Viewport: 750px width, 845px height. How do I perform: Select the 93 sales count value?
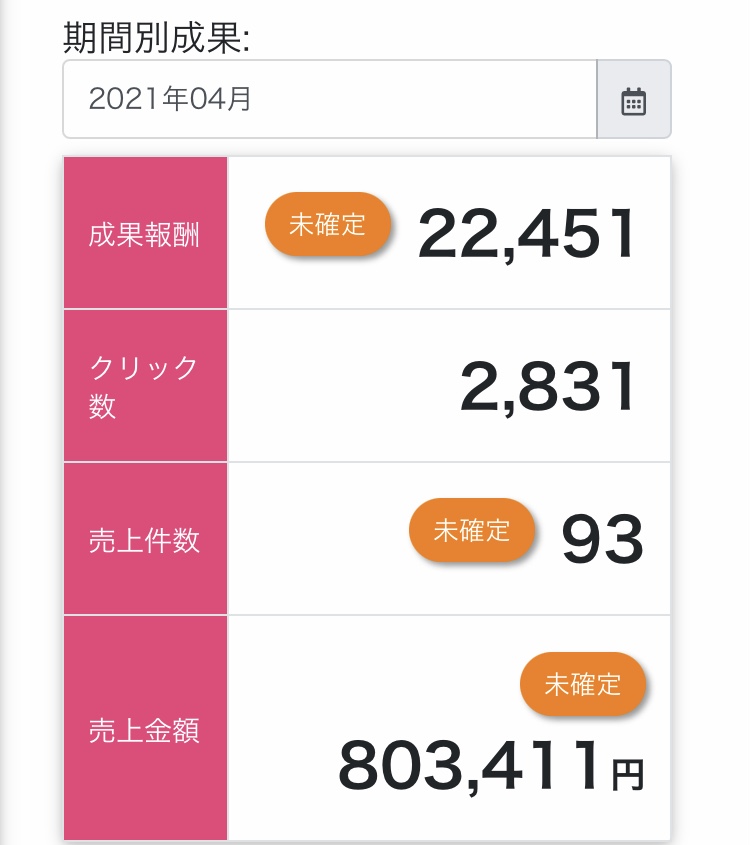click(602, 539)
